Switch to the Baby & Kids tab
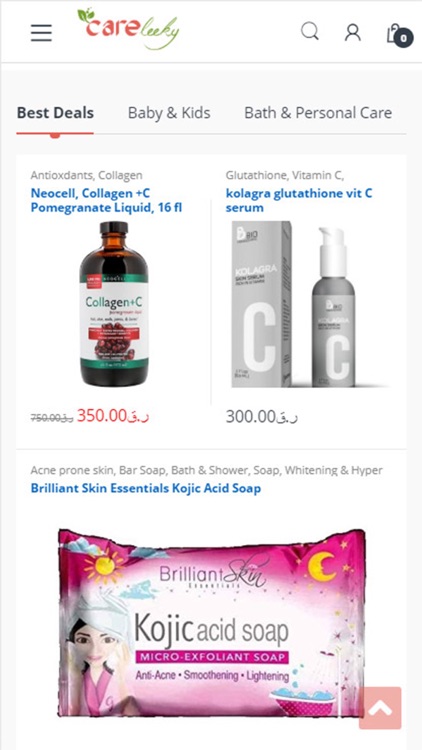The image size is (422, 750). (x=169, y=113)
